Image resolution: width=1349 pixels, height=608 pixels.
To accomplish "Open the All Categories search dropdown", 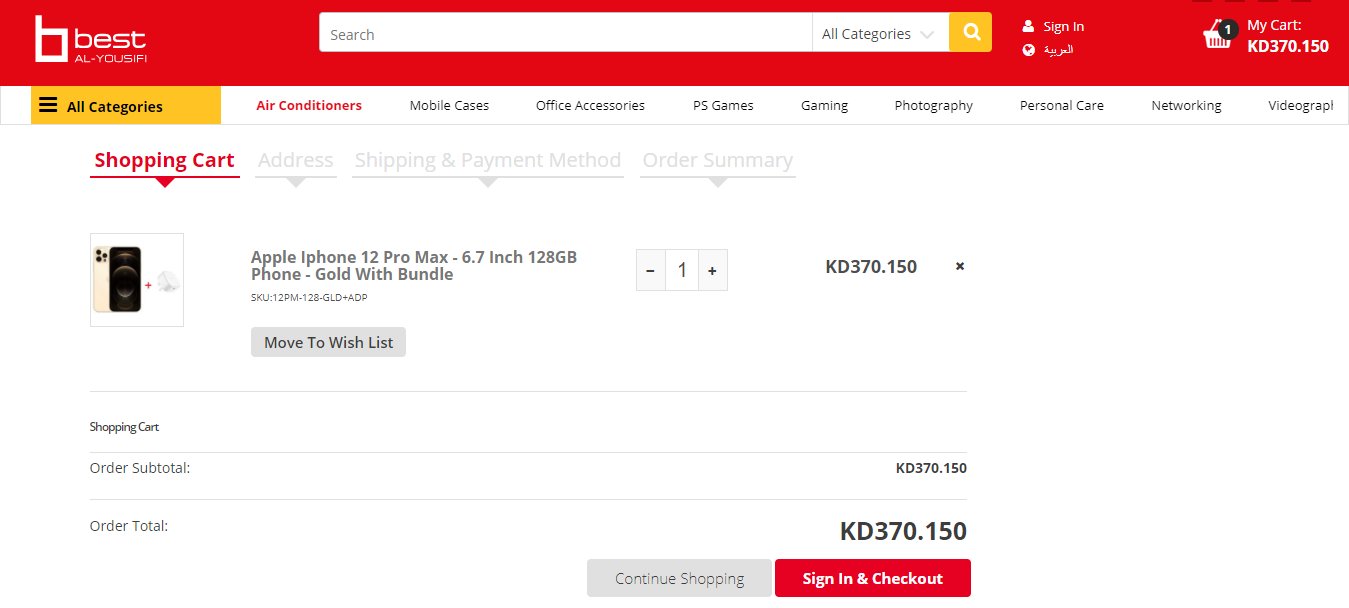I will pyautogui.click(x=879, y=34).
